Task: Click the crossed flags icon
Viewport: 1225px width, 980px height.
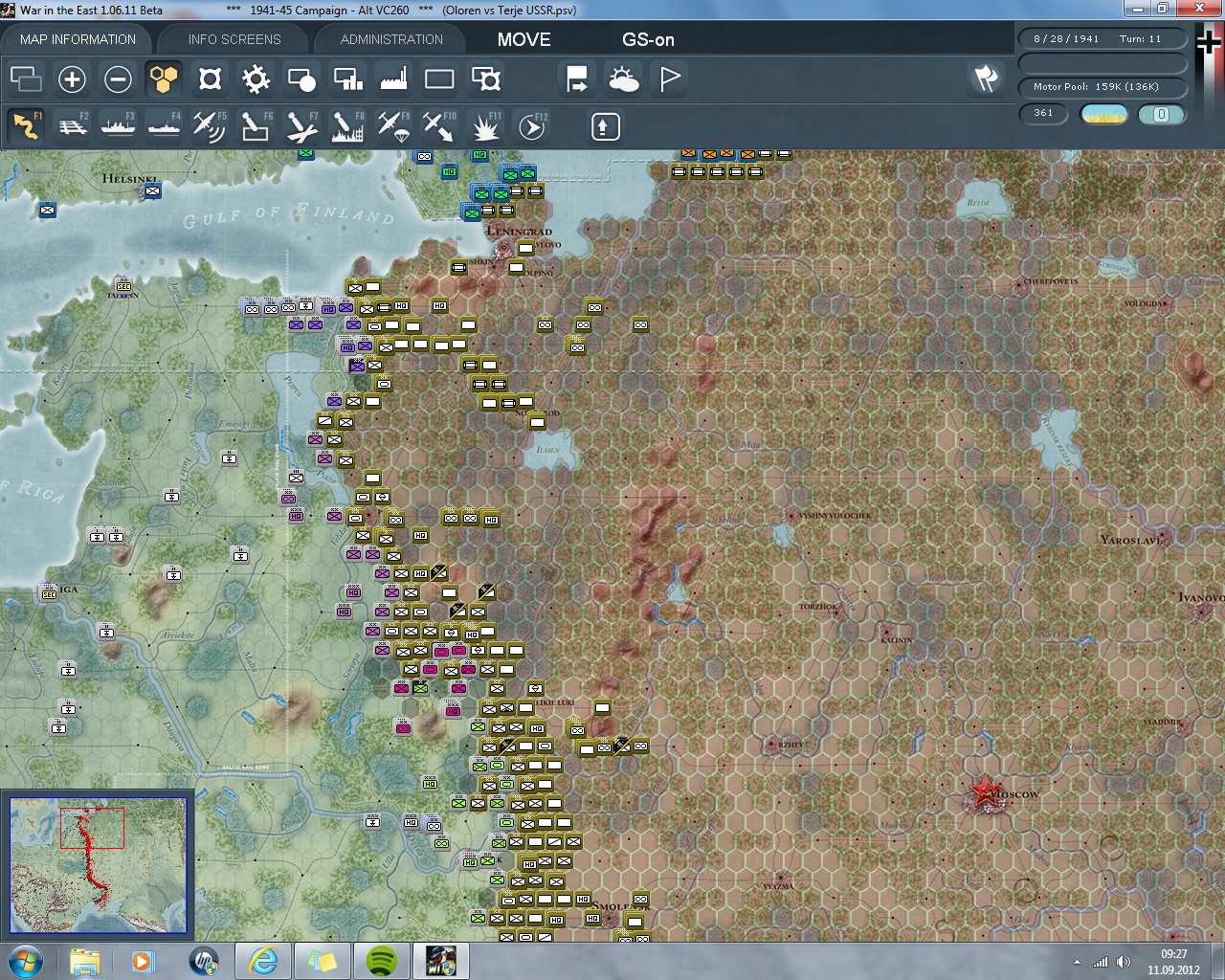Action: tap(987, 78)
